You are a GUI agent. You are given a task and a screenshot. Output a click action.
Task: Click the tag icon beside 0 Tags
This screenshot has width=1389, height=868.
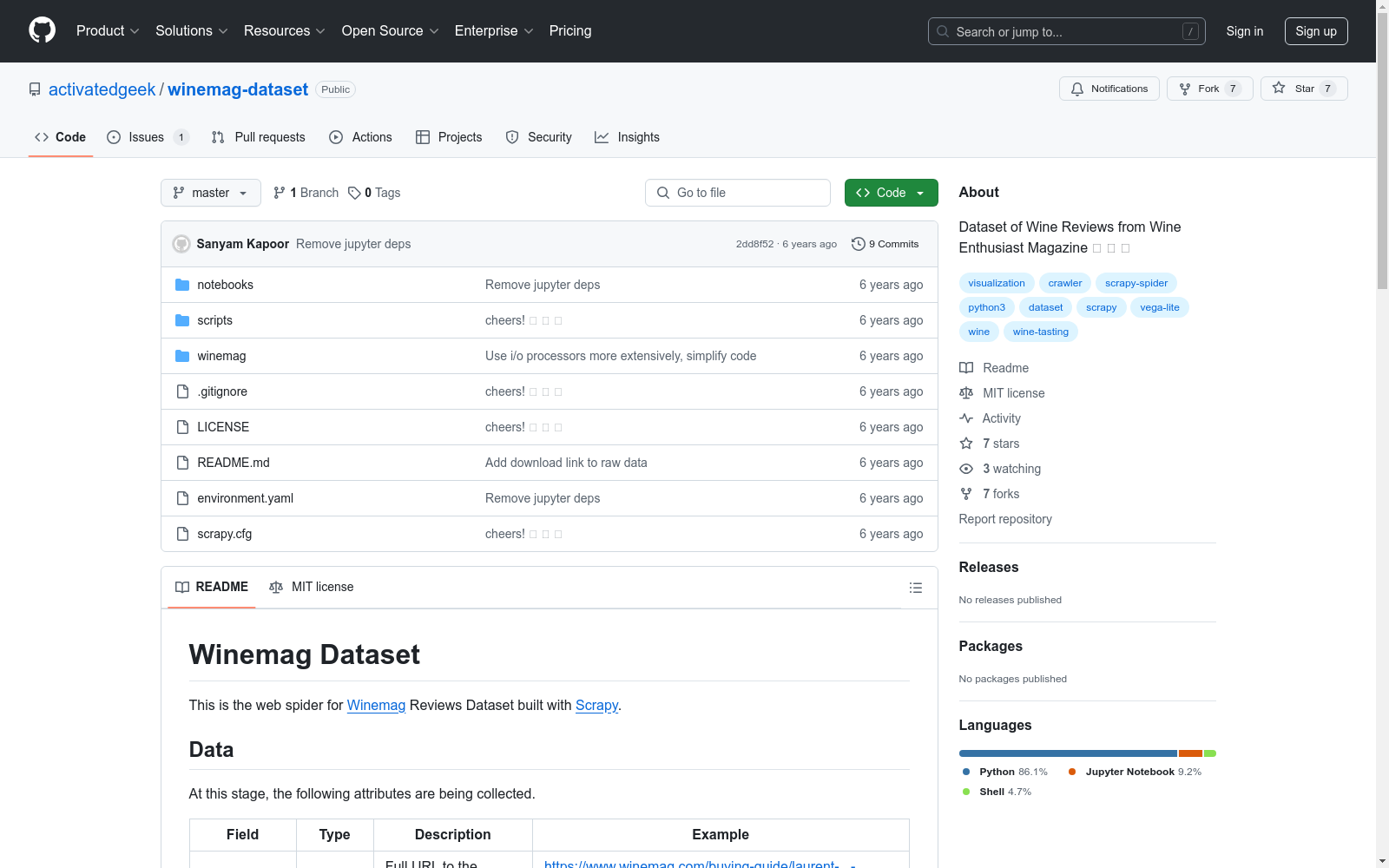[354, 193]
